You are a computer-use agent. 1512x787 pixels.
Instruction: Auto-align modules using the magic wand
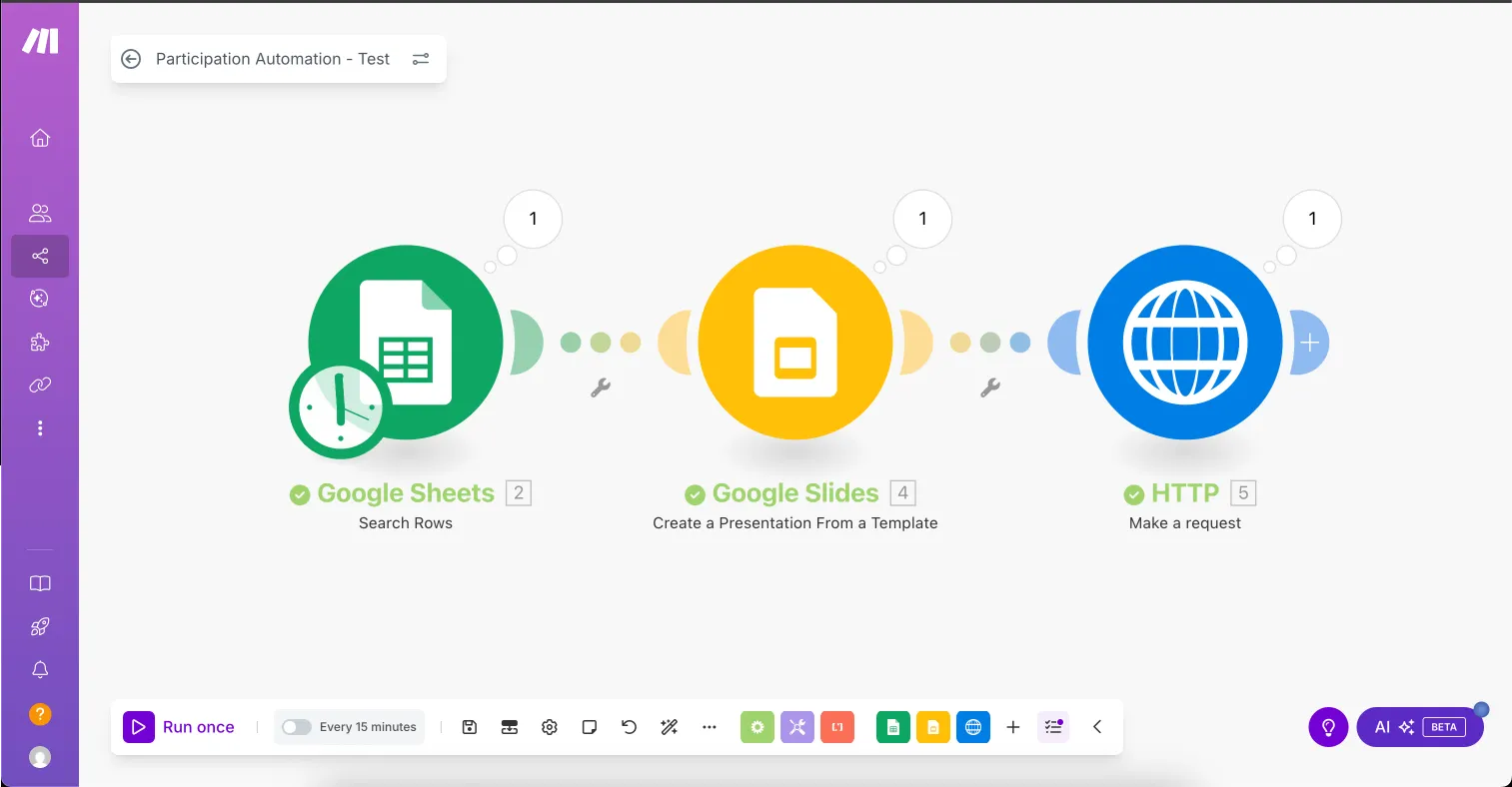[670, 727]
